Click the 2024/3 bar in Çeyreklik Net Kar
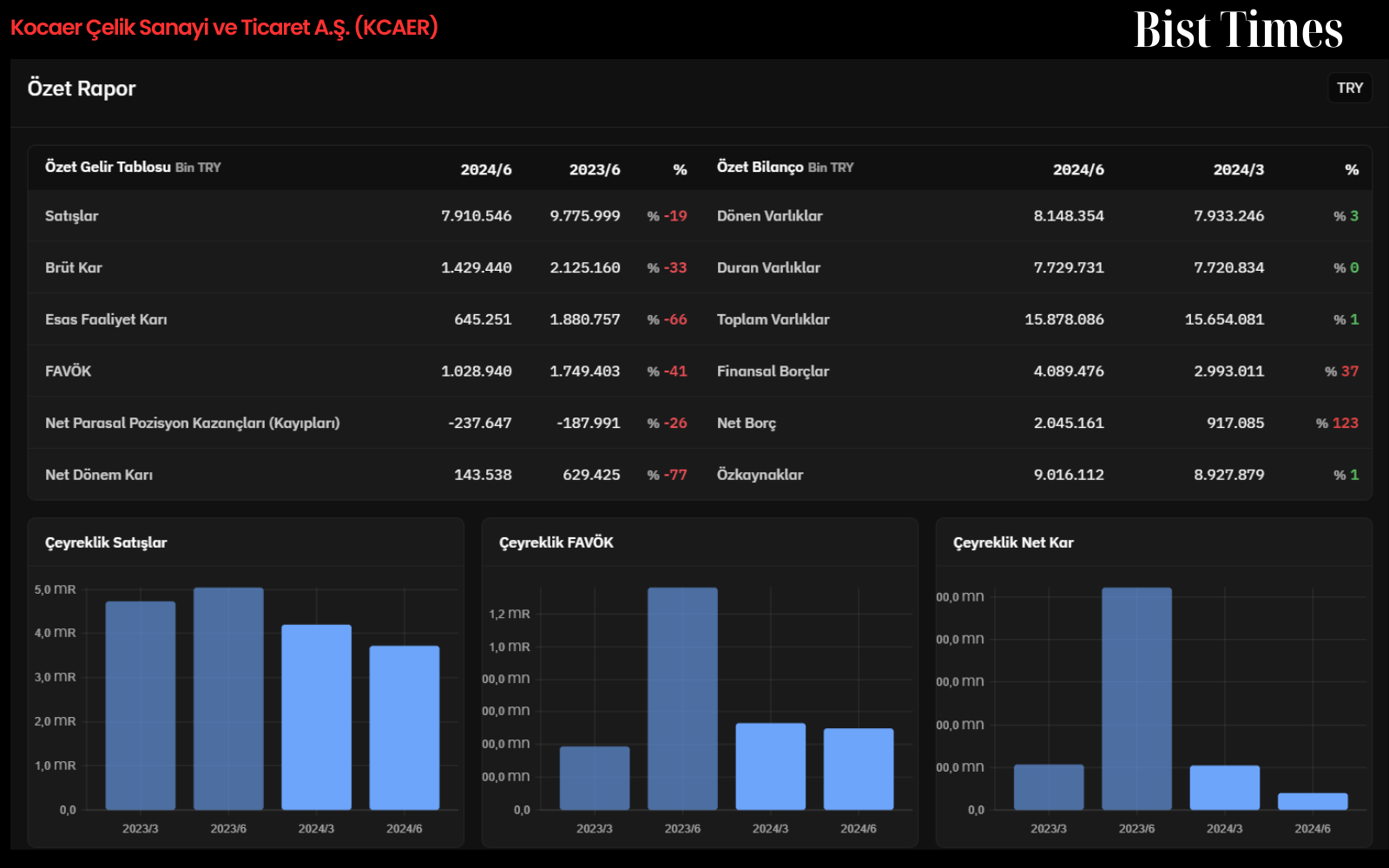The width and height of the screenshot is (1389, 868). (1225, 787)
